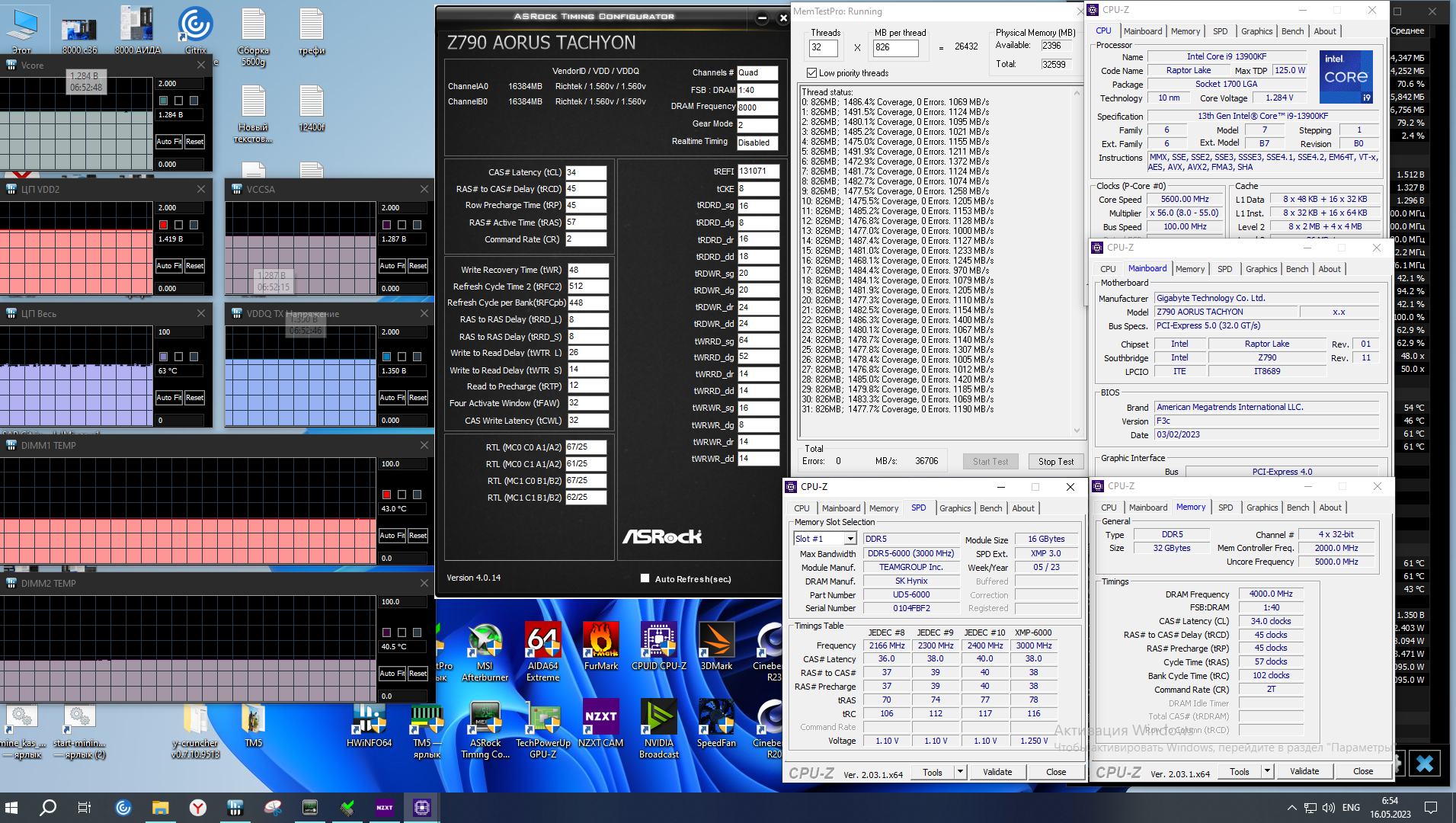Click the tREFI value 131071 field
Viewport: 1456px width, 823px height.
(x=757, y=171)
